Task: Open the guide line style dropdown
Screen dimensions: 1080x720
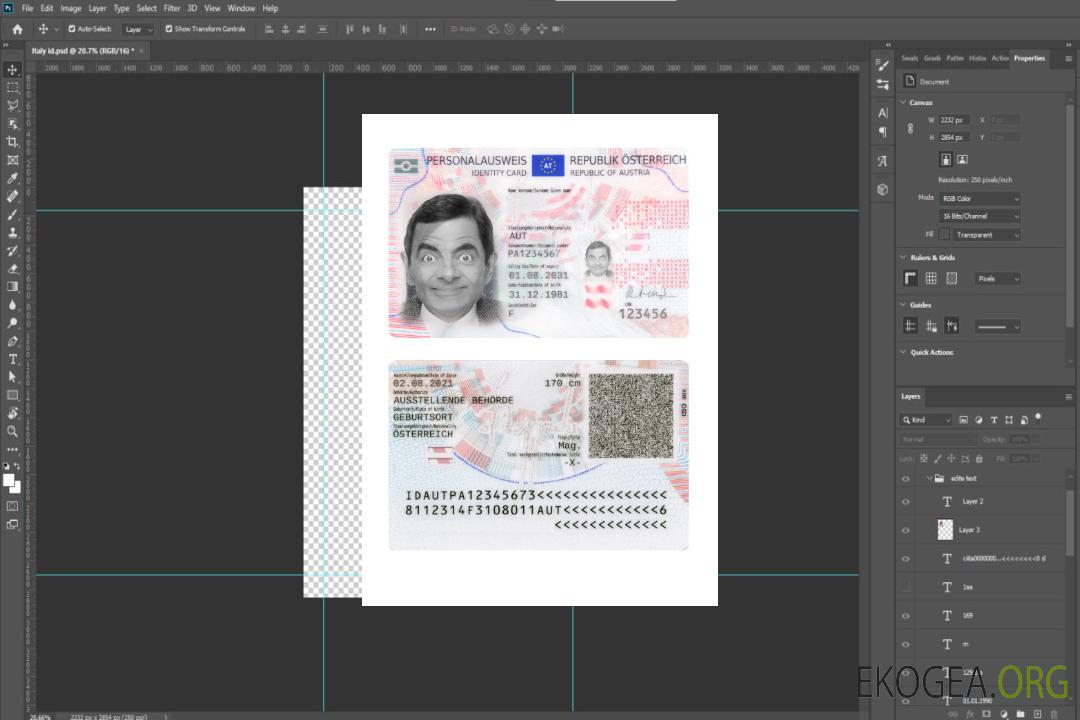Action: coord(998,327)
